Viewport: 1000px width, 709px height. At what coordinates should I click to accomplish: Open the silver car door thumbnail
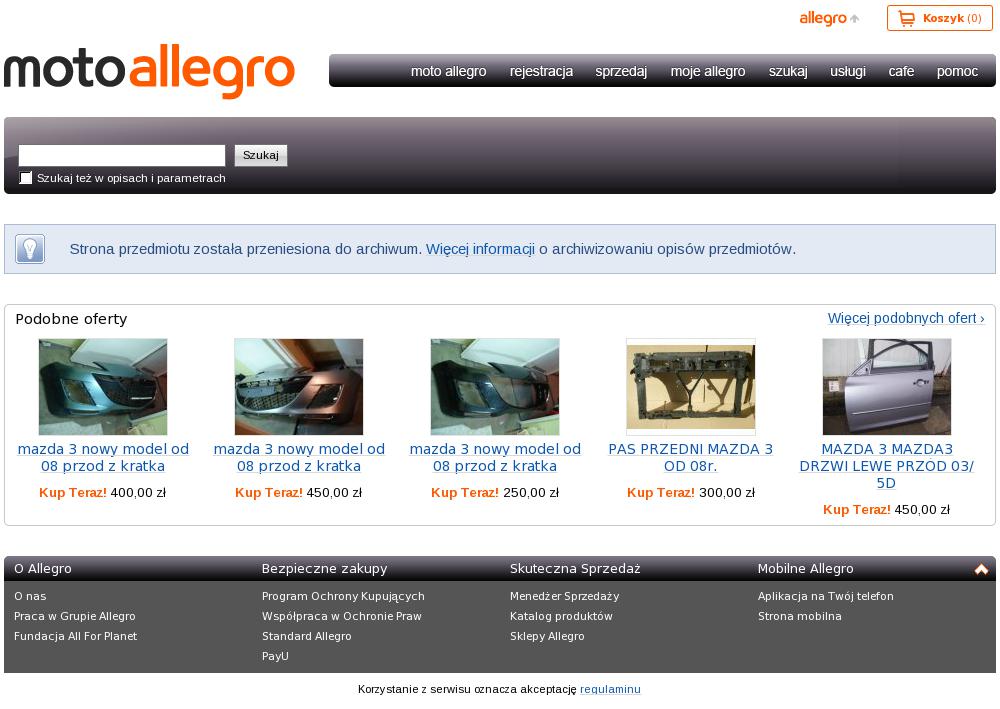tap(886, 387)
